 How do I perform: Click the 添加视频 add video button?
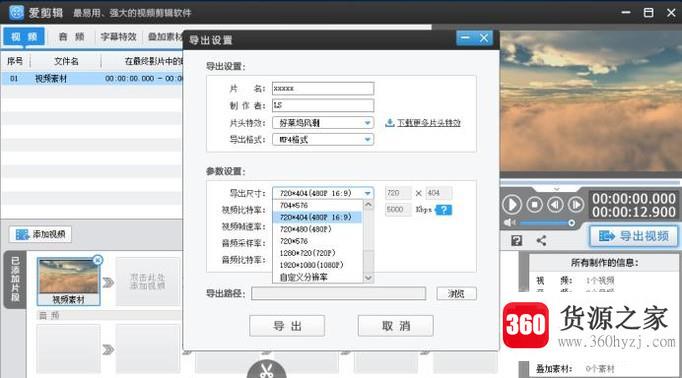point(40,234)
